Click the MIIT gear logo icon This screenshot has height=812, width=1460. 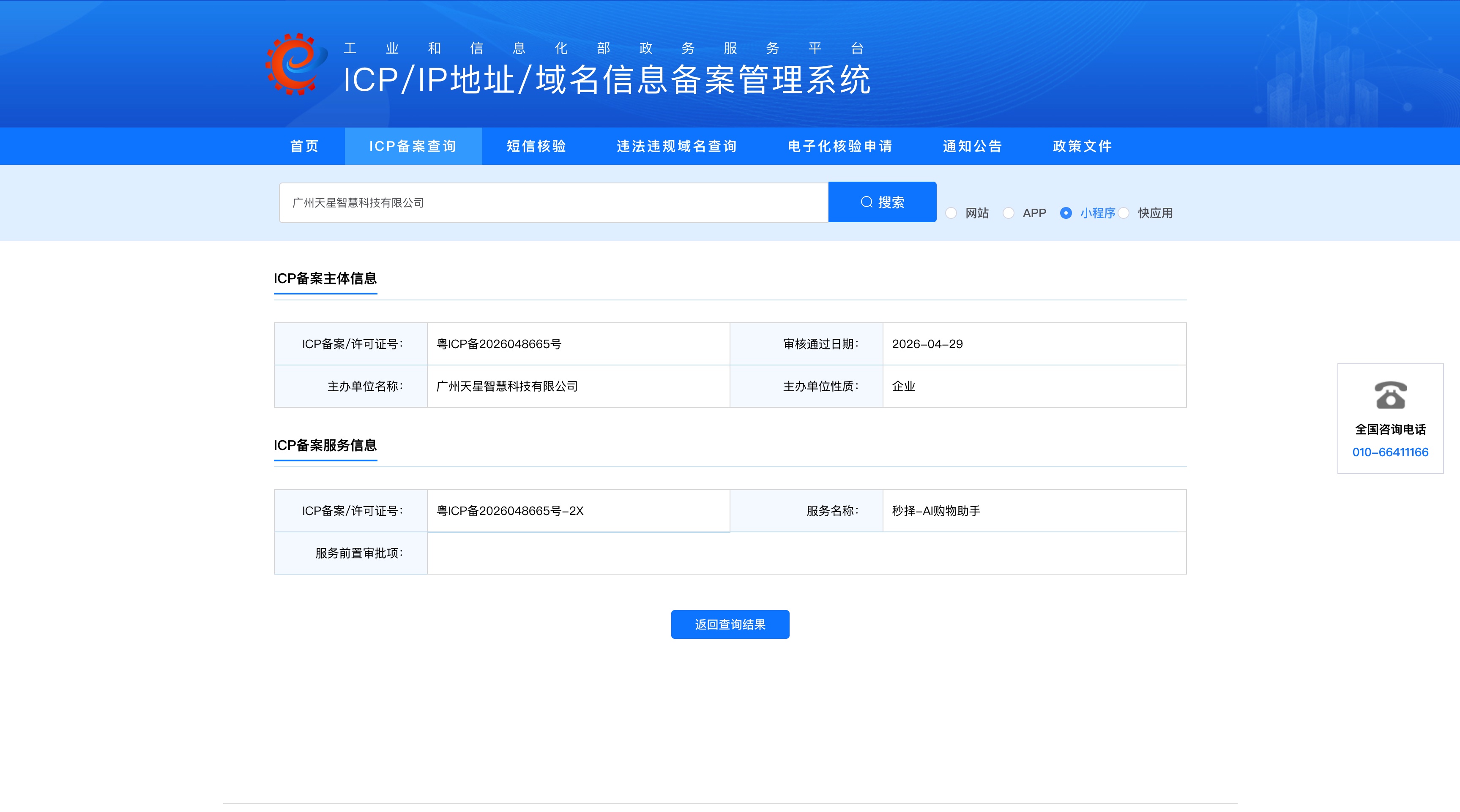pyautogui.click(x=296, y=63)
